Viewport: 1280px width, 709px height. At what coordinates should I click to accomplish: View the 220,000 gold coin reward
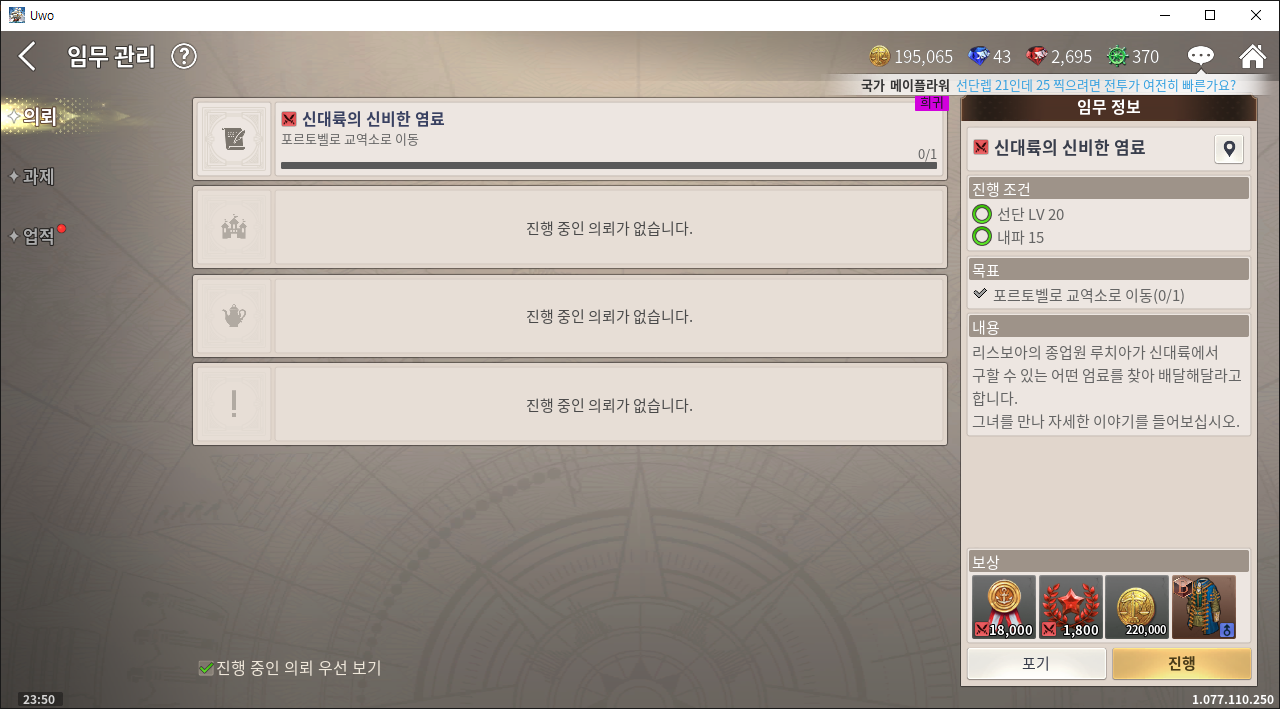point(1137,607)
